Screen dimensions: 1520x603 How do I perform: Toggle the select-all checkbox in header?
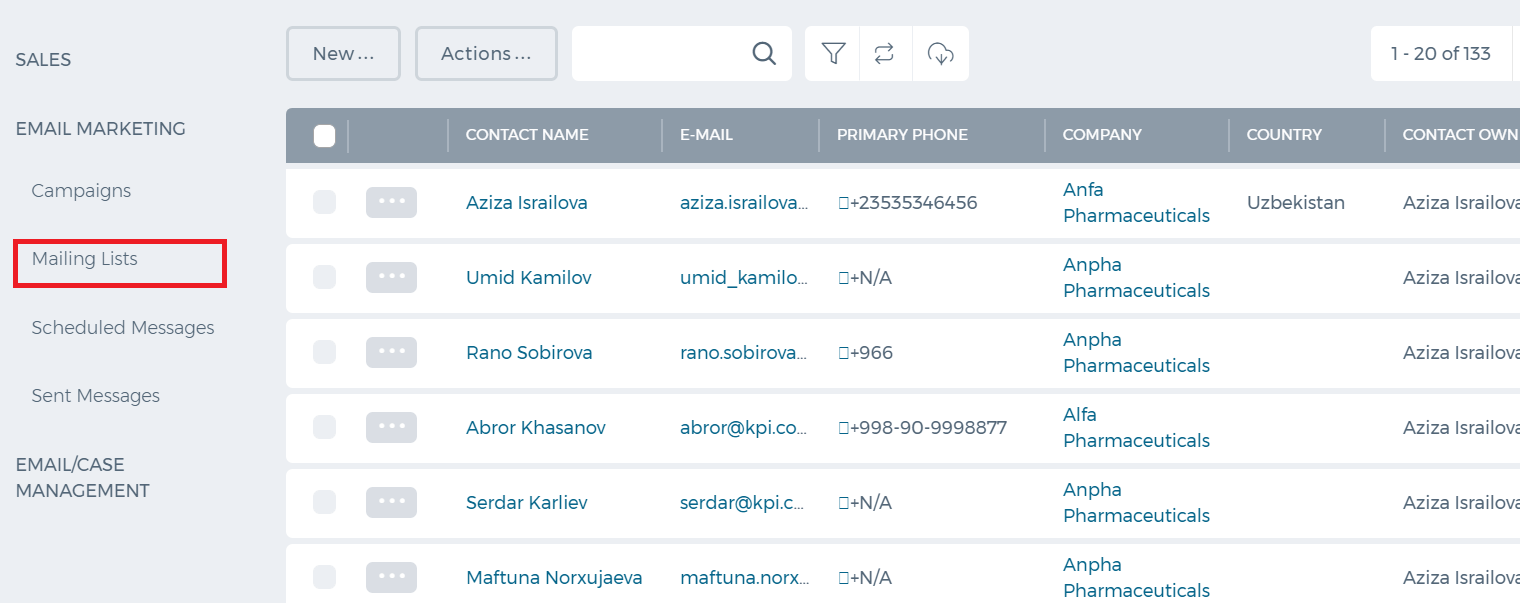coord(324,135)
